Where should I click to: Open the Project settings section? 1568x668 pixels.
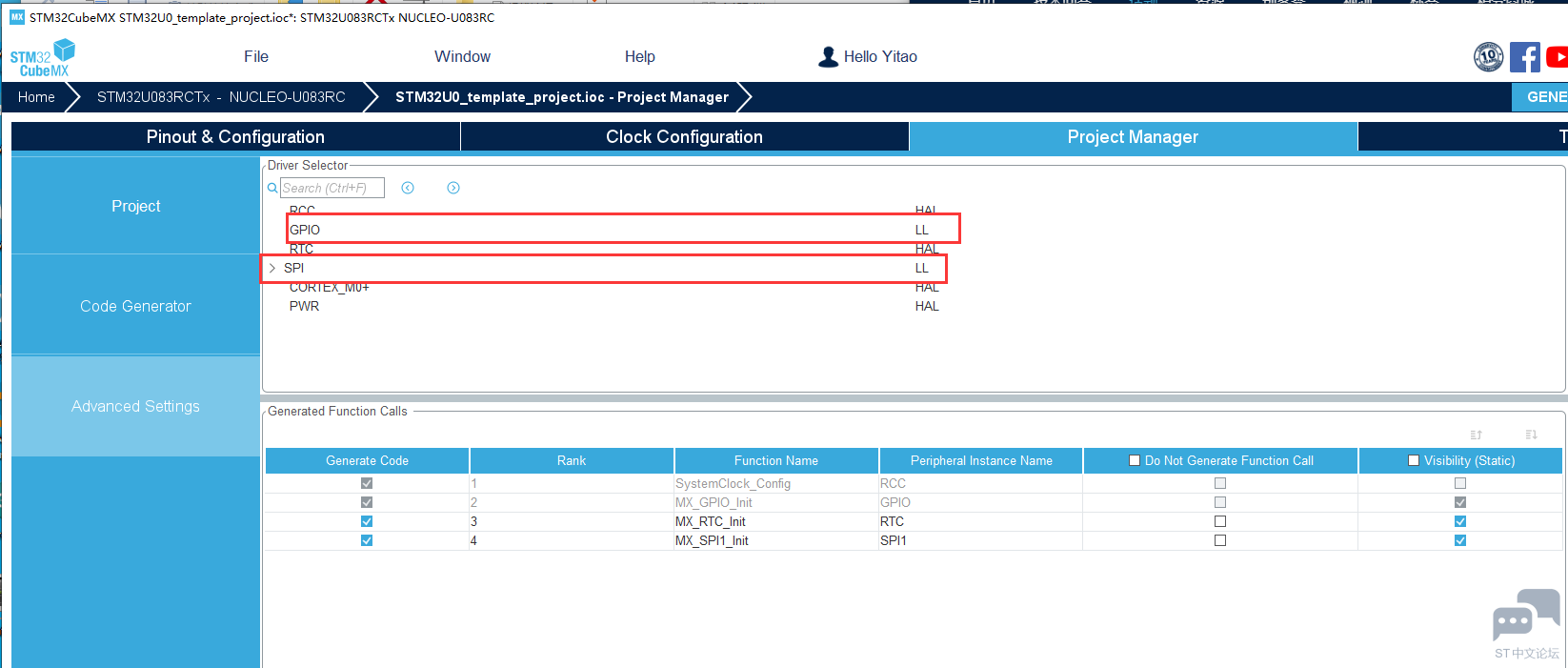coord(135,206)
